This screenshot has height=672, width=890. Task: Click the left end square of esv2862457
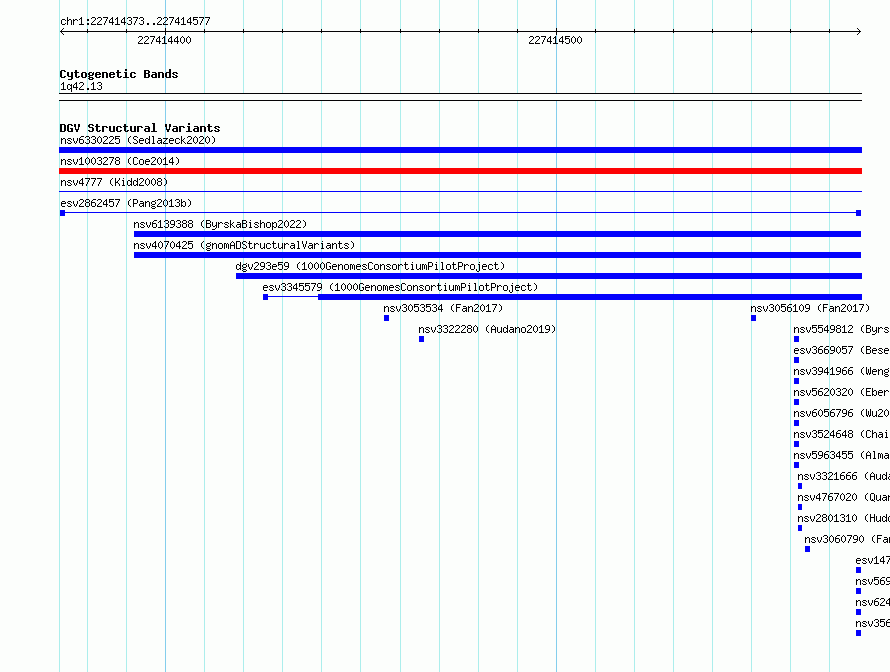point(62,213)
